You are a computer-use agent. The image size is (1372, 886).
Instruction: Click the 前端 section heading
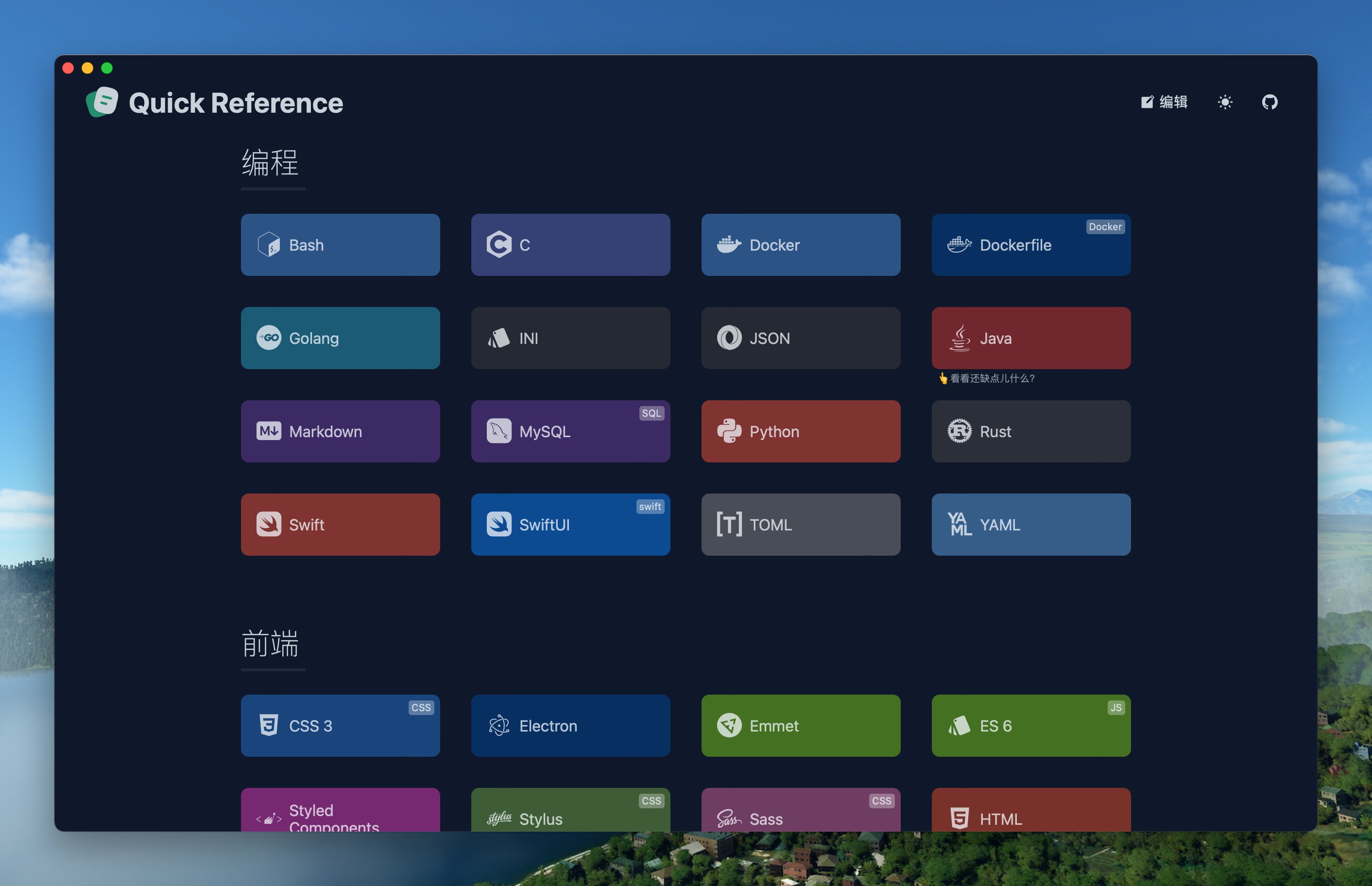click(x=270, y=643)
